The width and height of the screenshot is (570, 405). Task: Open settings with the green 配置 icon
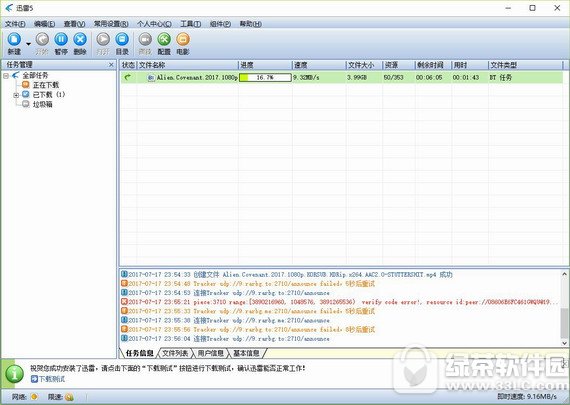[164, 39]
